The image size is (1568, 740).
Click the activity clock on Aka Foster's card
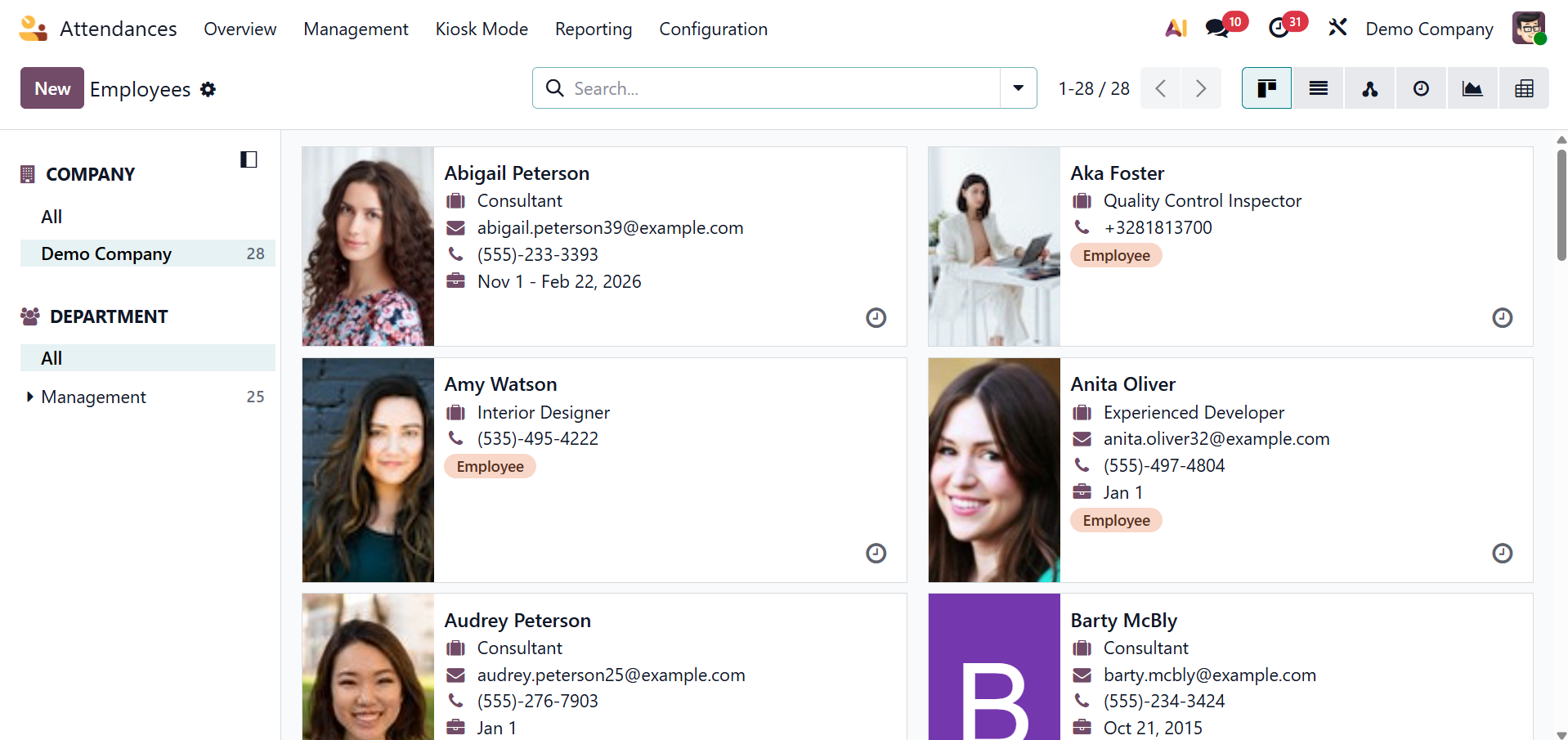tap(1502, 317)
